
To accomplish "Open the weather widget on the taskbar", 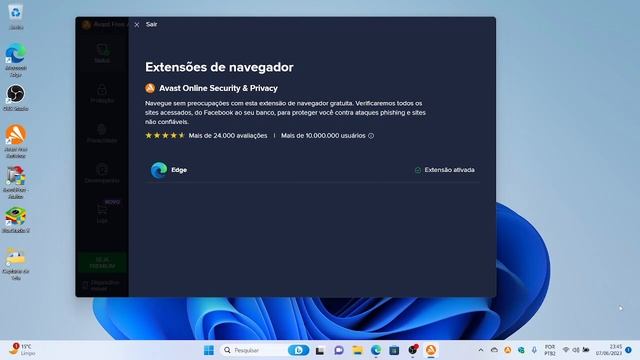I will (x=22, y=350).
